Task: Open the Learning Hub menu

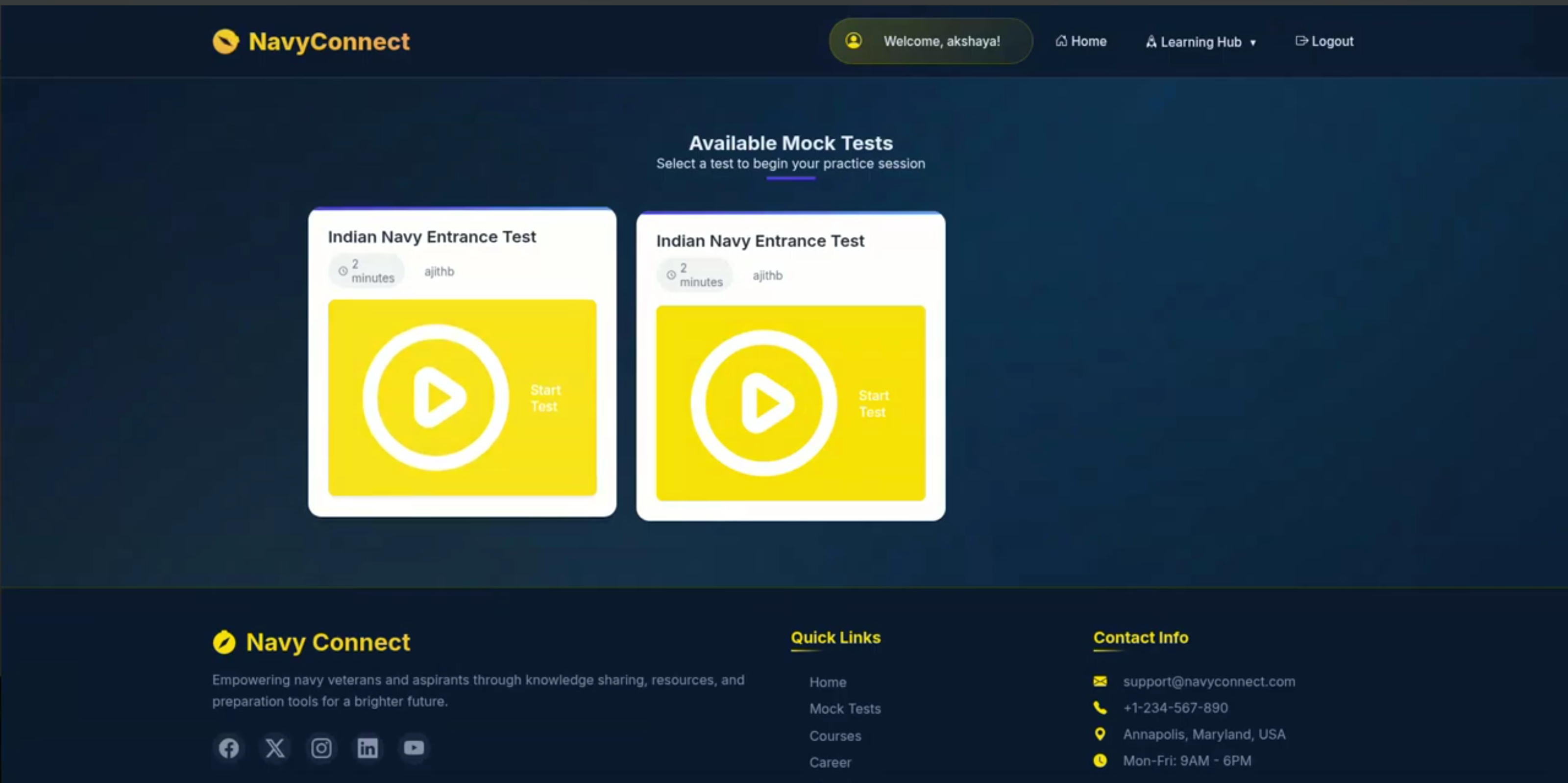Action: point(1201,42)
